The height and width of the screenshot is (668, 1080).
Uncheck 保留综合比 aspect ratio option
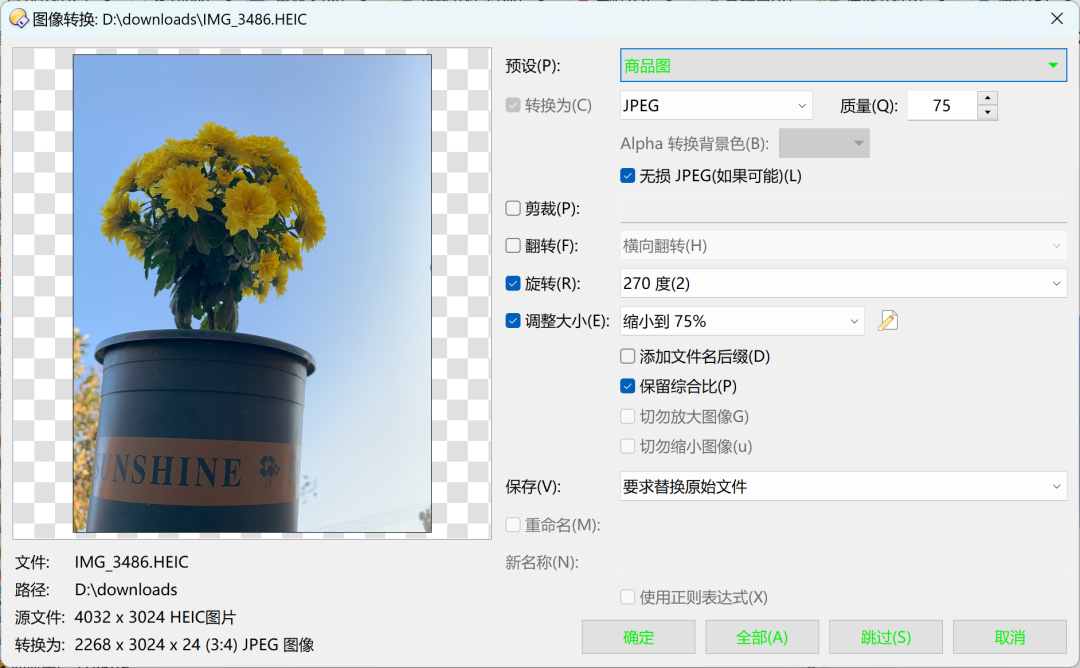(x=628, y=386)
